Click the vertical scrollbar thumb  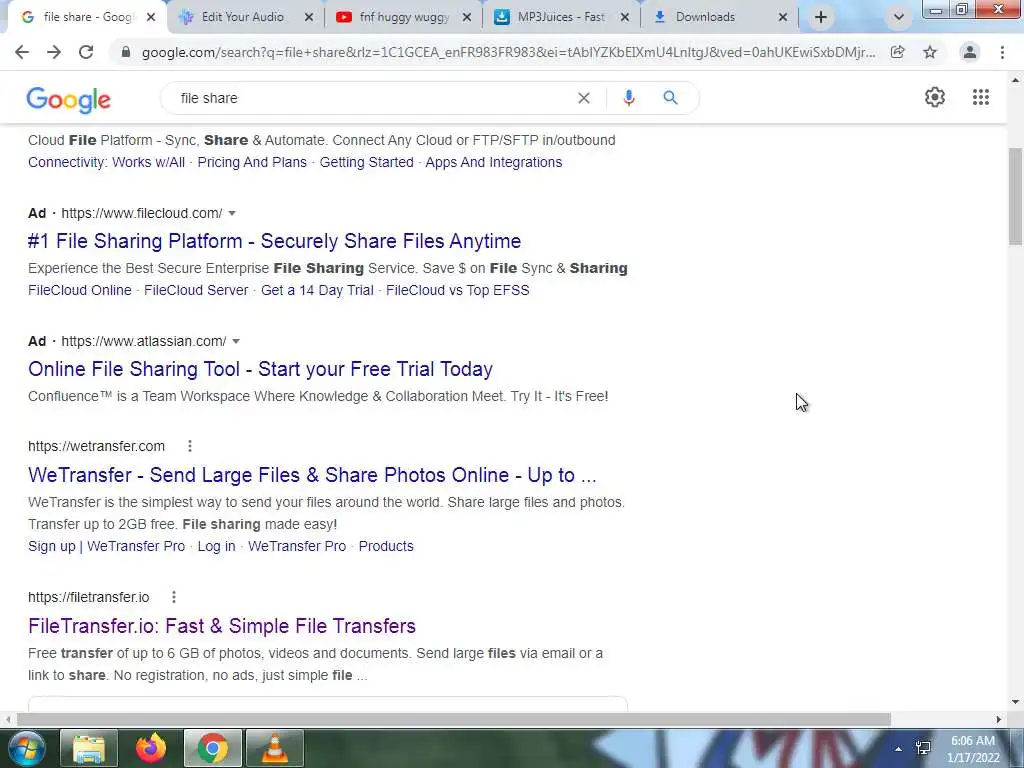pyautogui.click(x=1015, y=196)
